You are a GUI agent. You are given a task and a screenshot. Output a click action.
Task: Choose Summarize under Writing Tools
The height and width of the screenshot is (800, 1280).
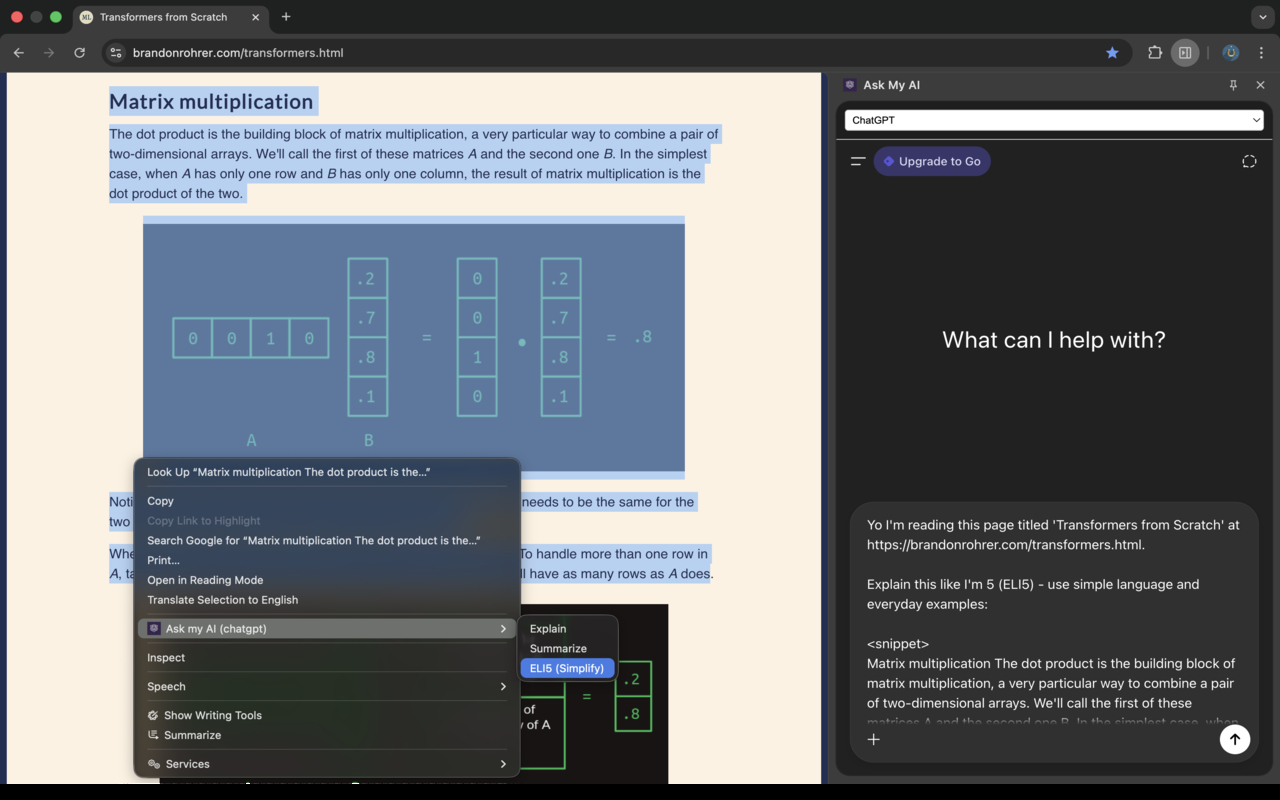pyautogui.click(x=327, y=735)
